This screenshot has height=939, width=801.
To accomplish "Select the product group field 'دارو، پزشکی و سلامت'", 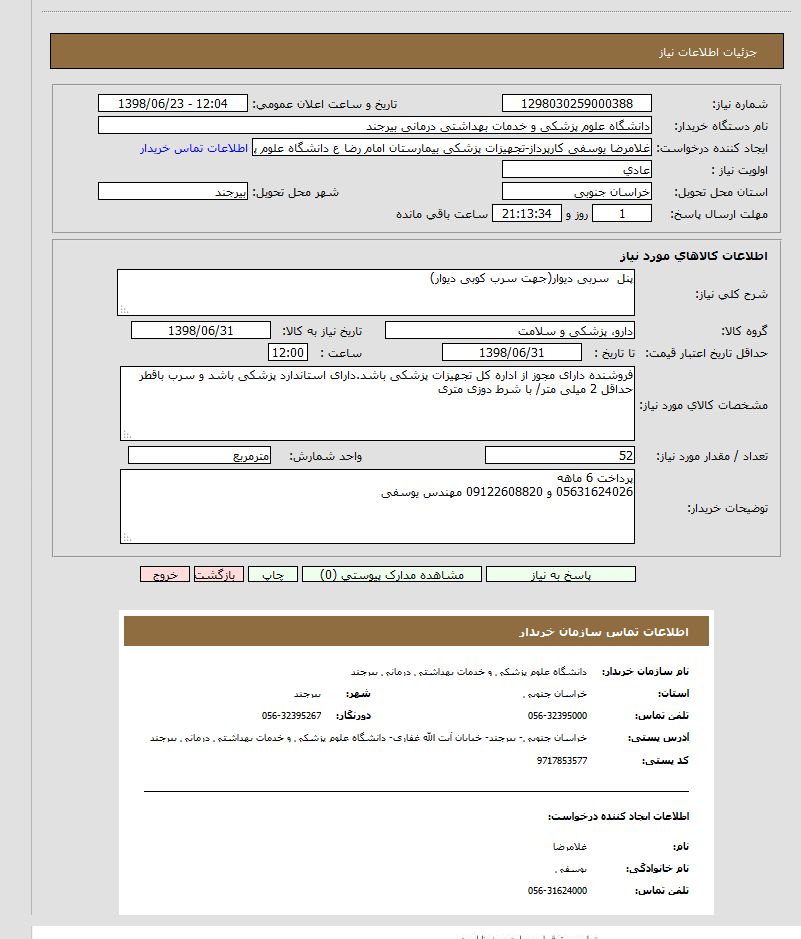I will click(510, 331).
